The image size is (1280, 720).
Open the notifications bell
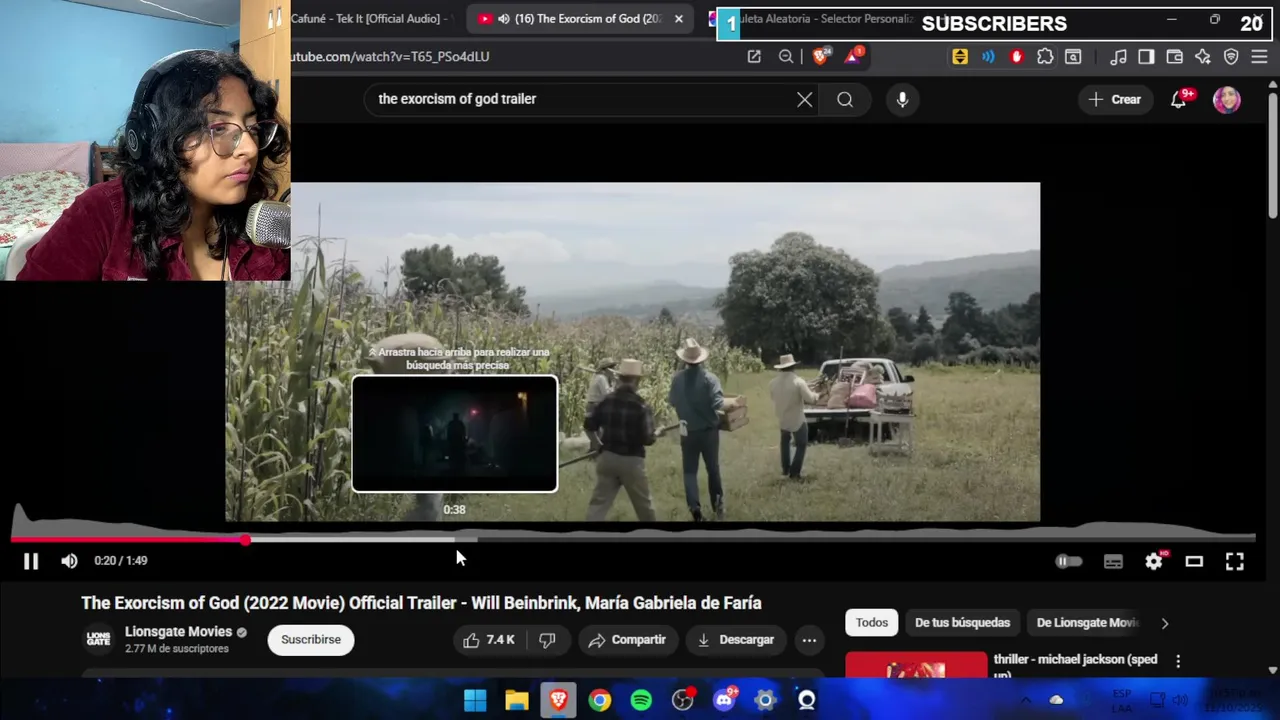[x=1179, y=99]
